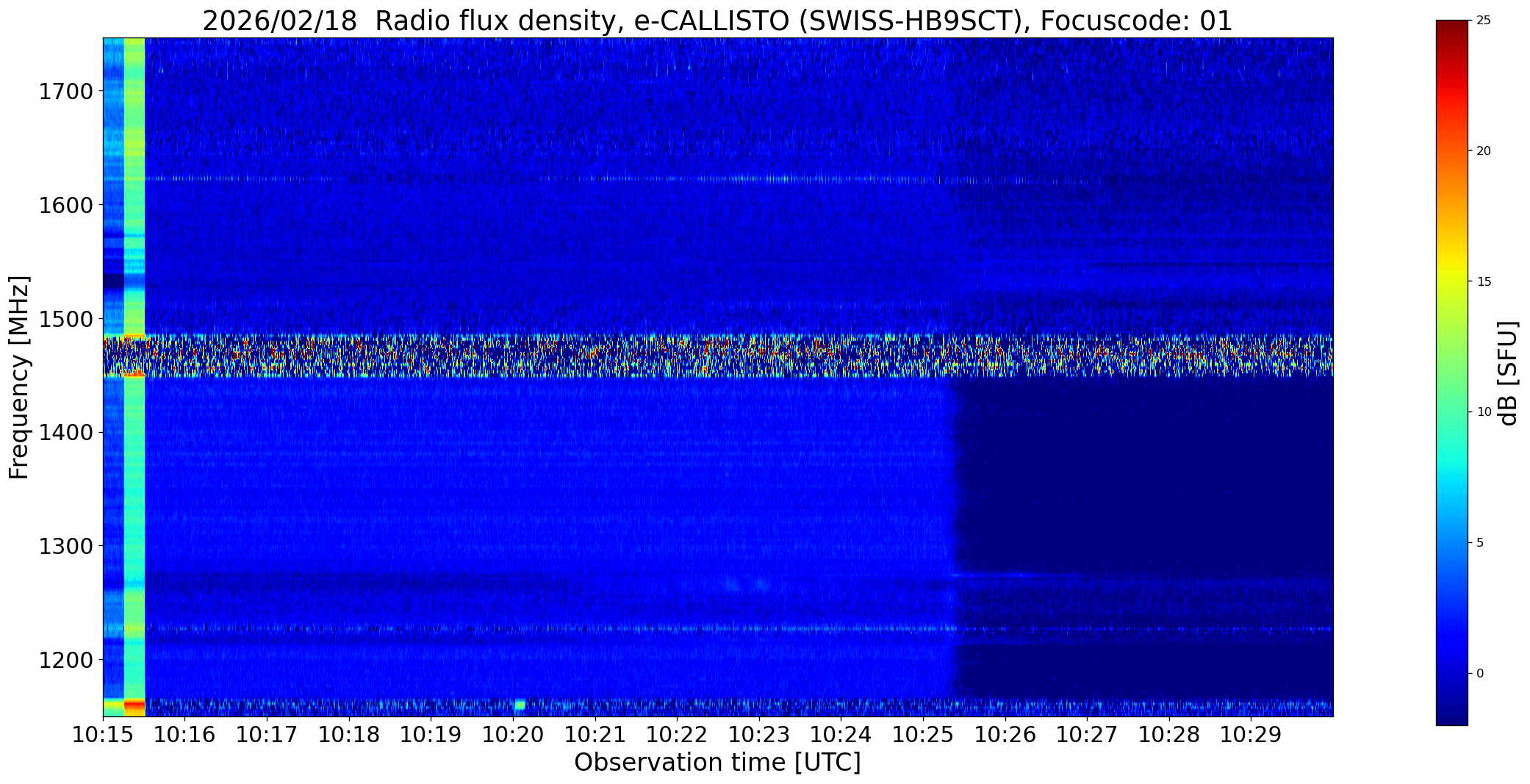Viewport: 1530px width, 784px height.
Task: Click the colorbar 0 tick label
Action: click(x=1480, y=673)
